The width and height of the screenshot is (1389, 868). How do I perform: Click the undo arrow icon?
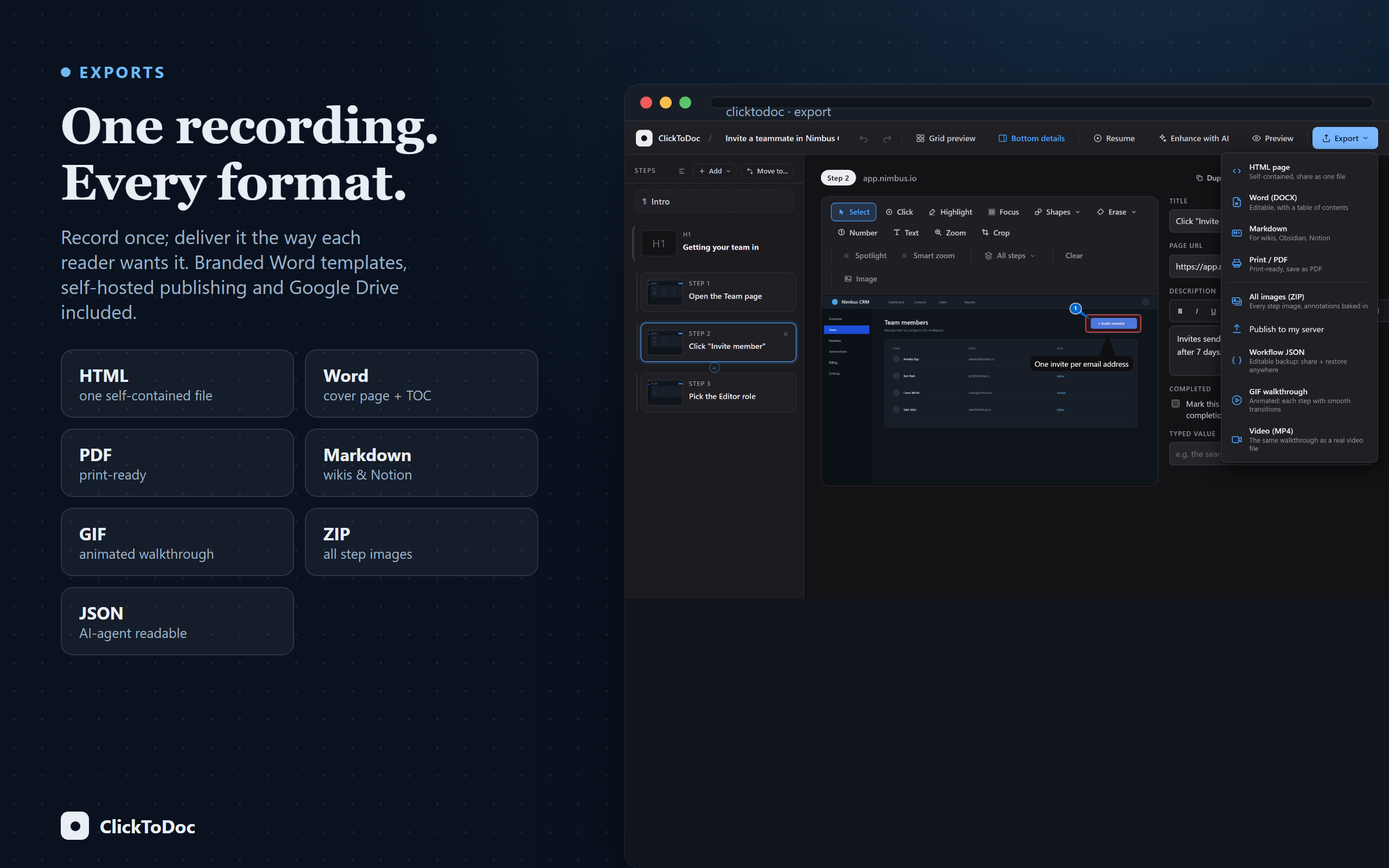tap(863, 138)
